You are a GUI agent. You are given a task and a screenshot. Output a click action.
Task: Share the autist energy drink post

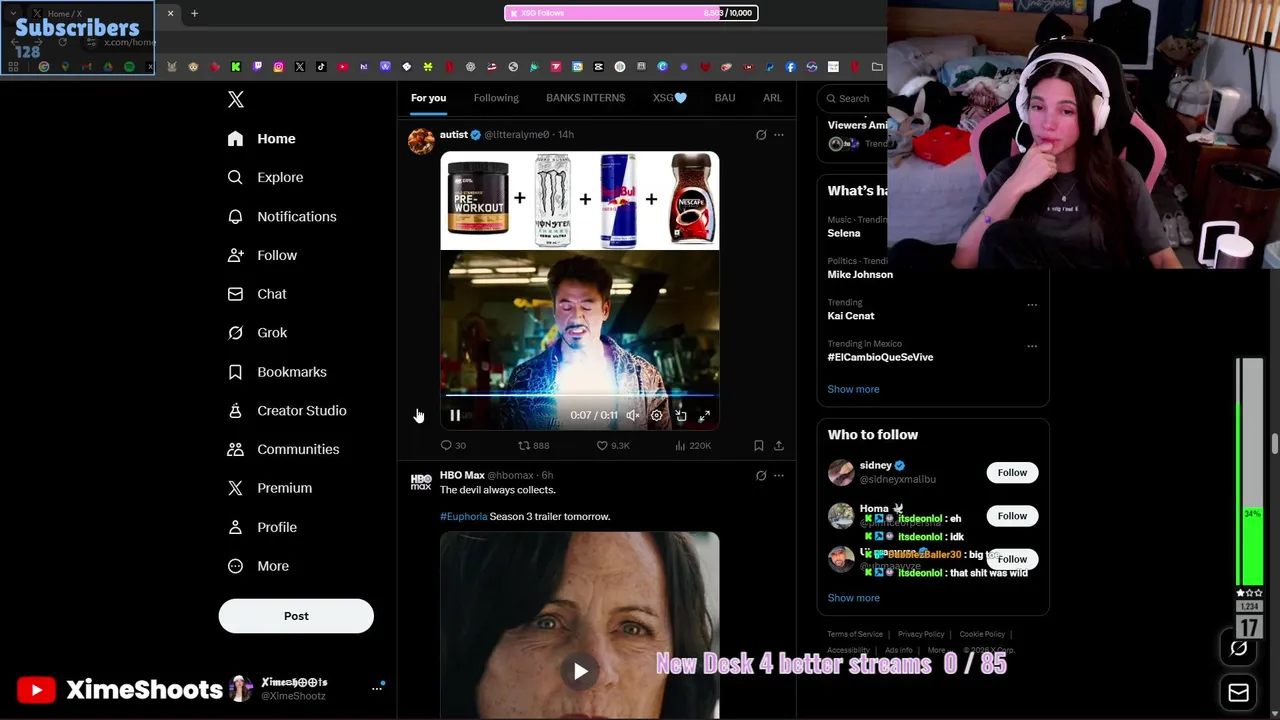(x=779, y=445)
